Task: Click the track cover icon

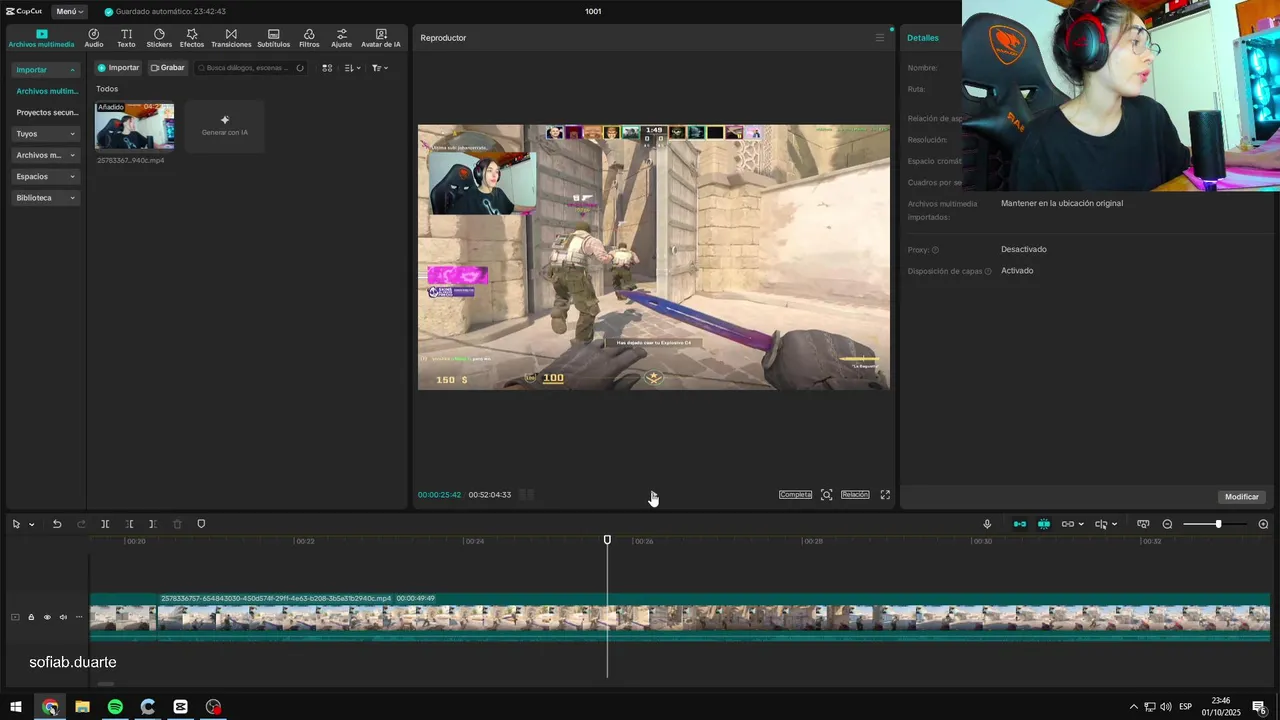Action: pos(15,617)
